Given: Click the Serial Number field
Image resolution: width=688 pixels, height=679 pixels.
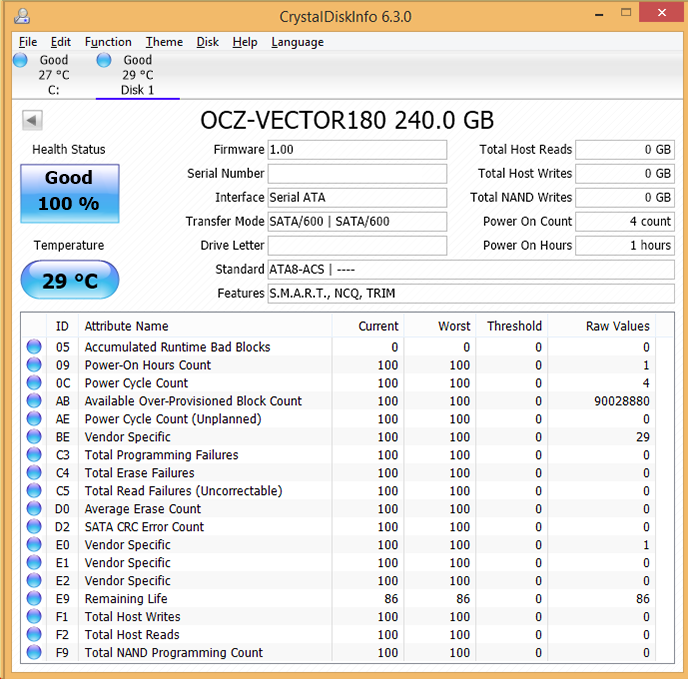Looking at the screenshot, I should (x=357, y=174).
